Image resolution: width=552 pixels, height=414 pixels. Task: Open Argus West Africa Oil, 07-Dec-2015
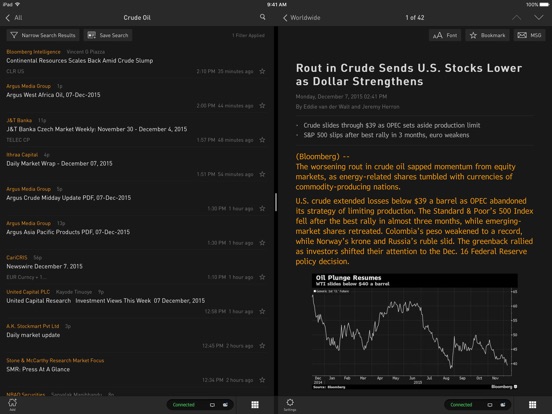point(53,95)
